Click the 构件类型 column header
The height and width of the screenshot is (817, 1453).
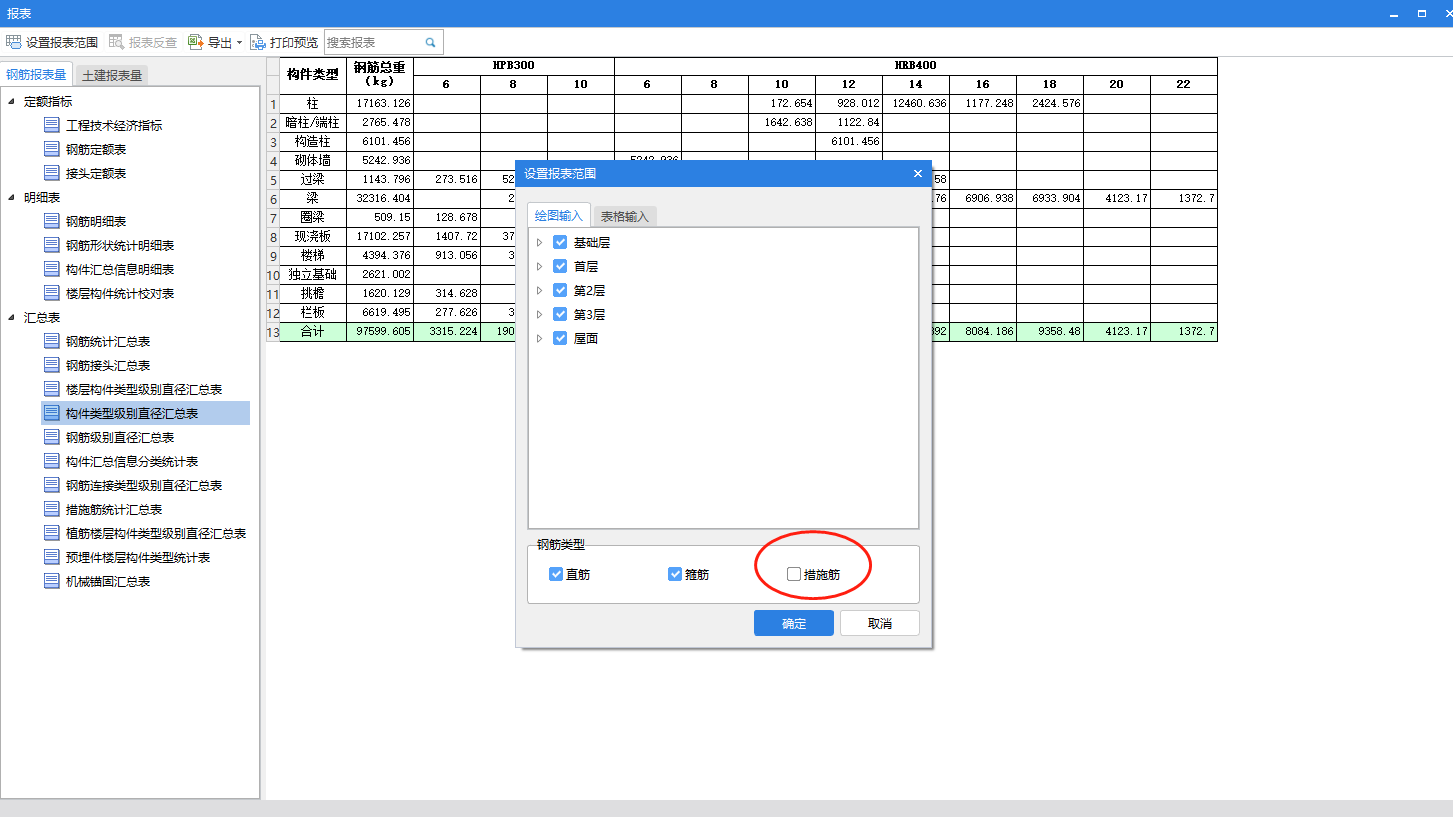pos(312,74)
